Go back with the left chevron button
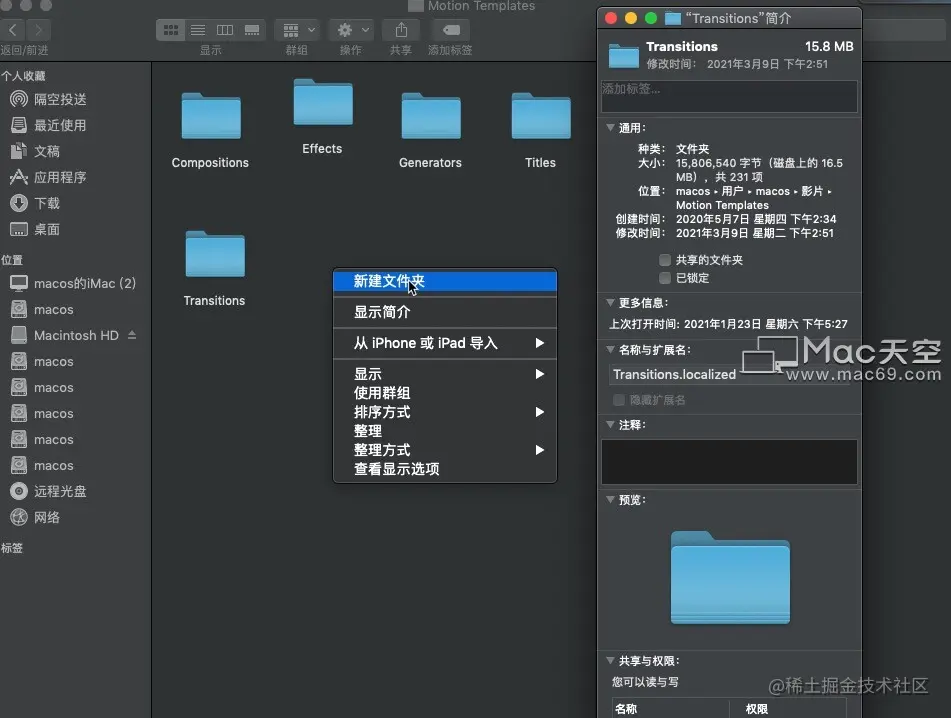The height and width of the screenshot is (718, 951). tap(13, 29)
